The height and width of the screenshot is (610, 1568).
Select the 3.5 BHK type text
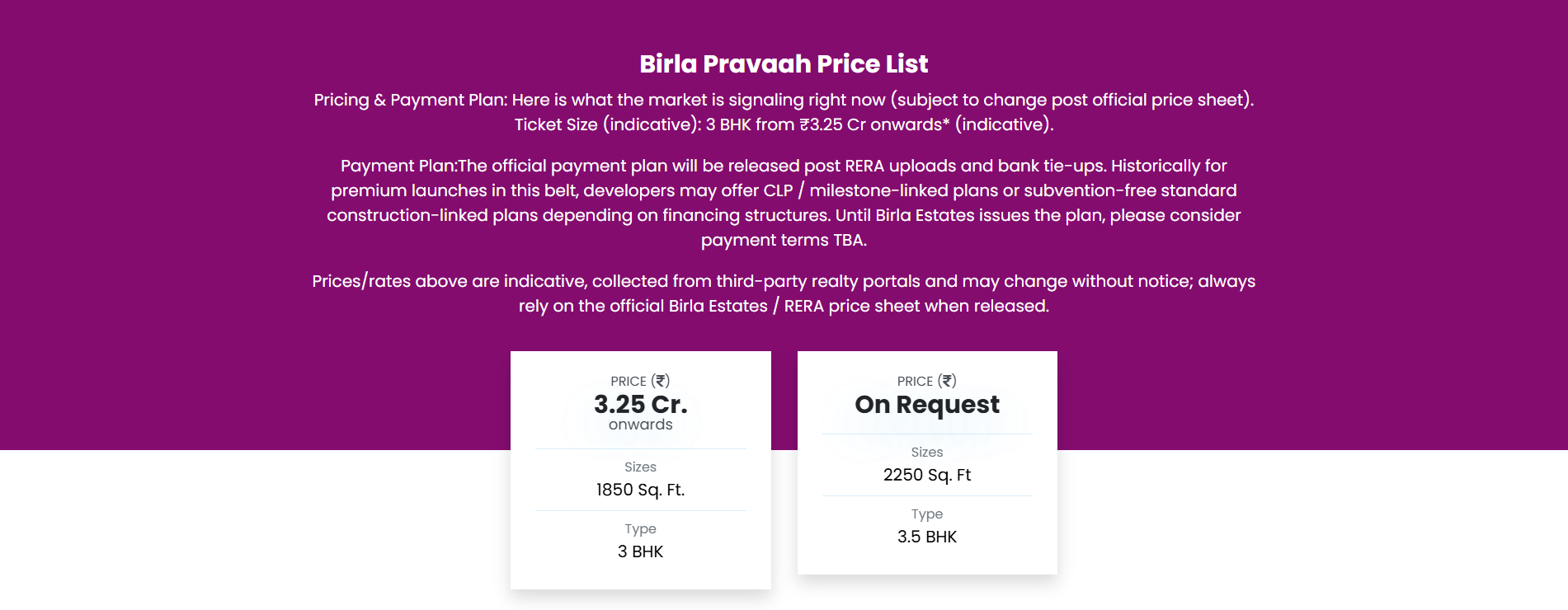[x=926, y=537]
